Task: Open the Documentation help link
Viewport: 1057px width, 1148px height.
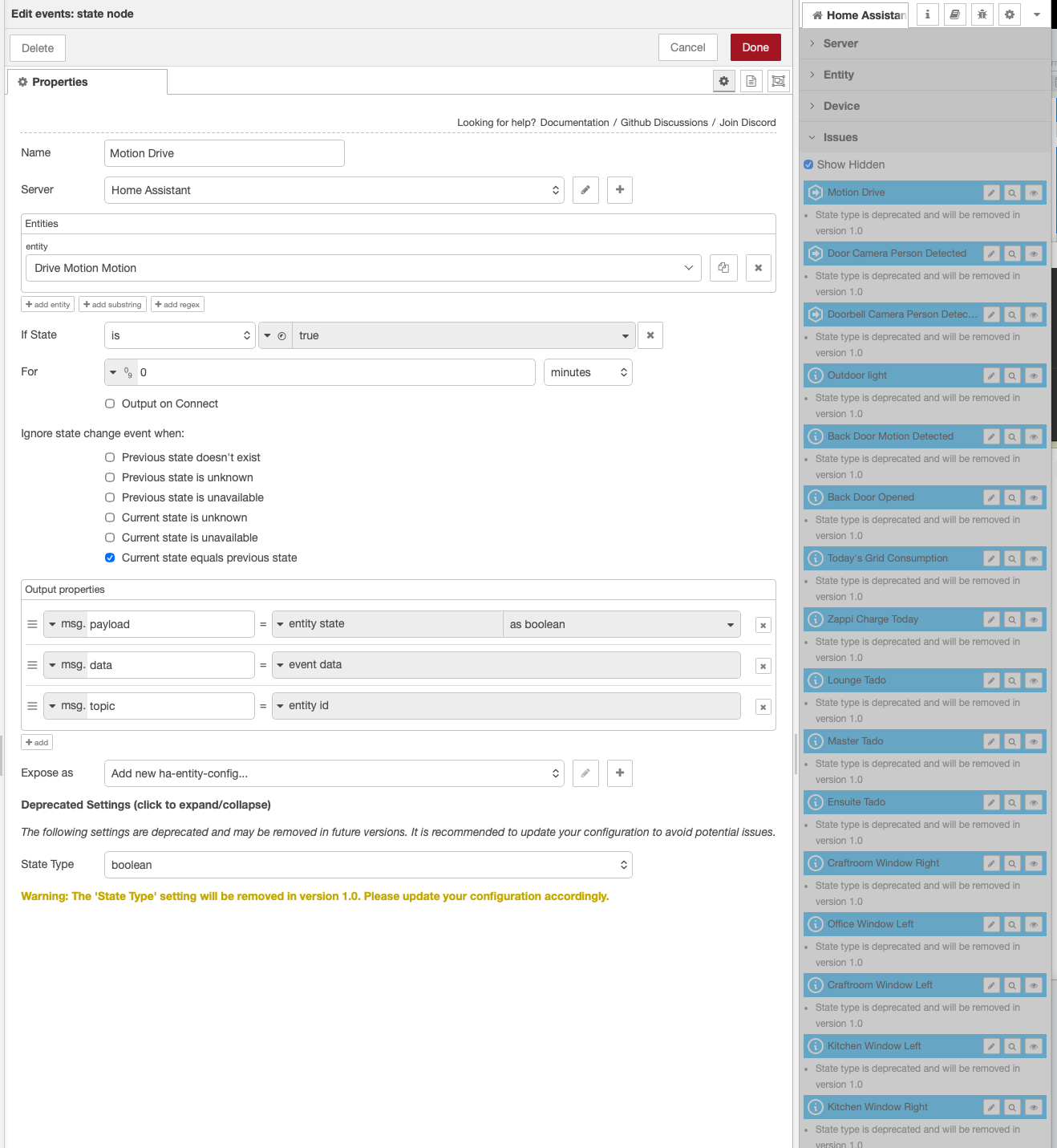Action: click(x=574, y=123)
